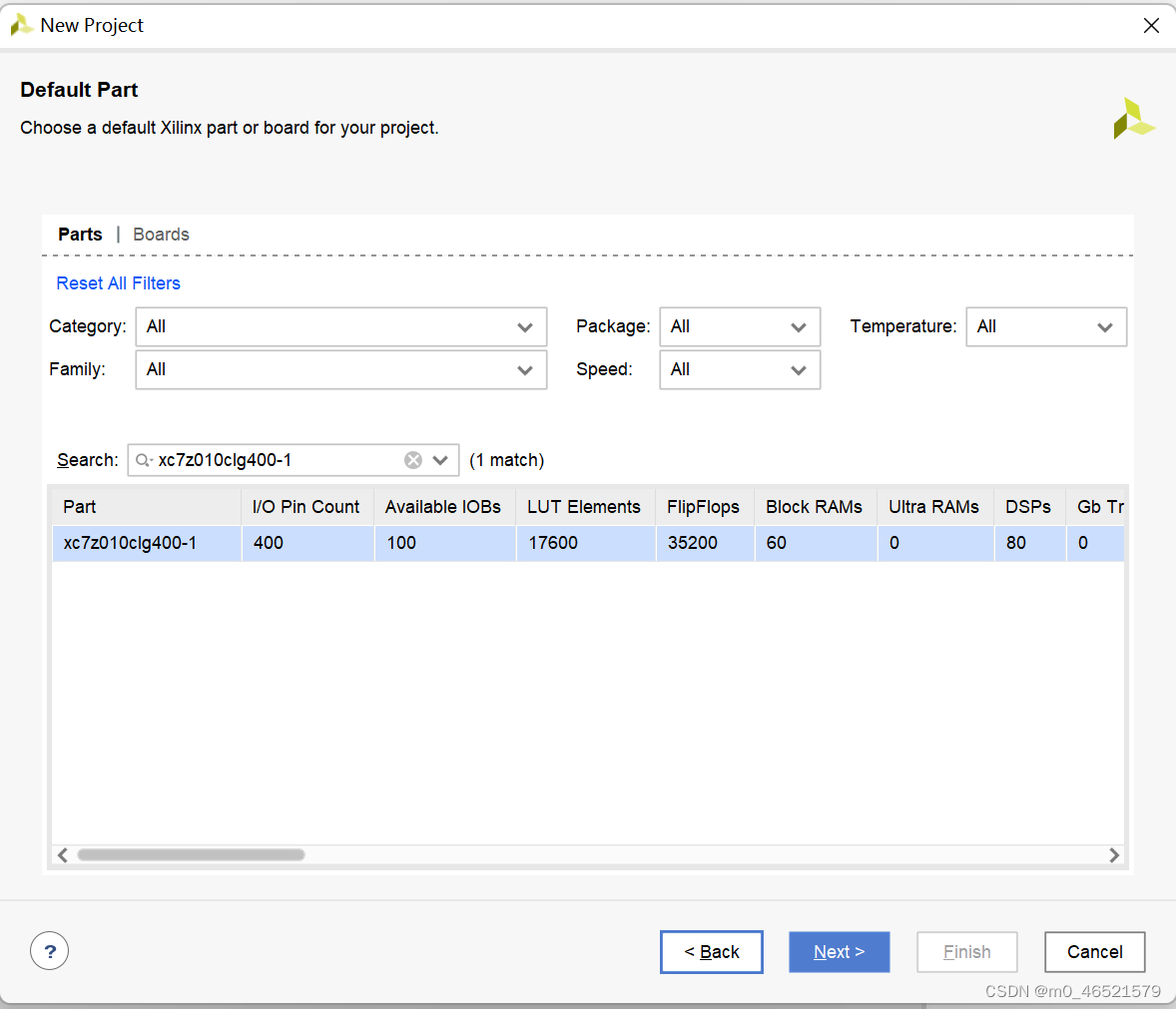
Task: Sort by DSPs column header
Action: pos(1030,507)
